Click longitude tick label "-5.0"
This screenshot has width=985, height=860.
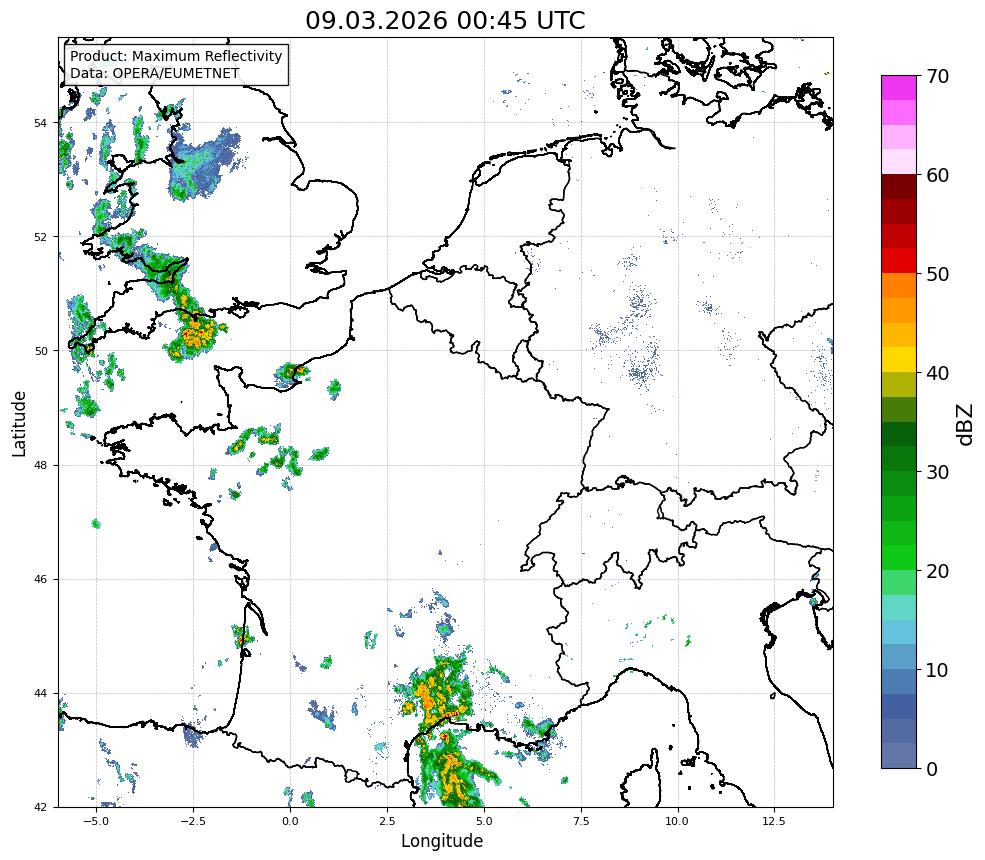[x=96, y=821]
